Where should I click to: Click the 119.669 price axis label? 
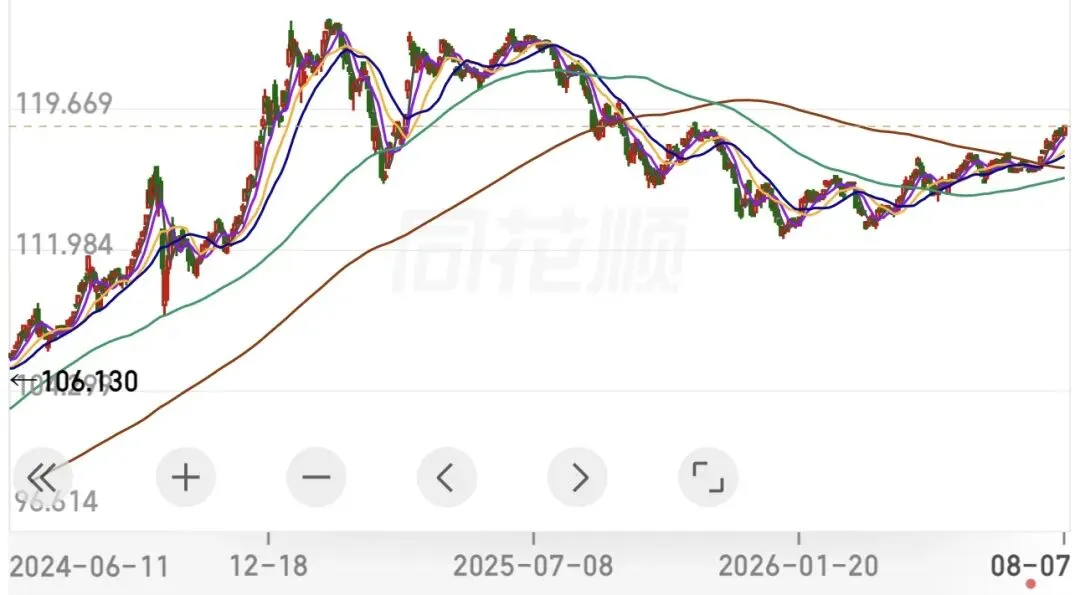coord(64,104)
